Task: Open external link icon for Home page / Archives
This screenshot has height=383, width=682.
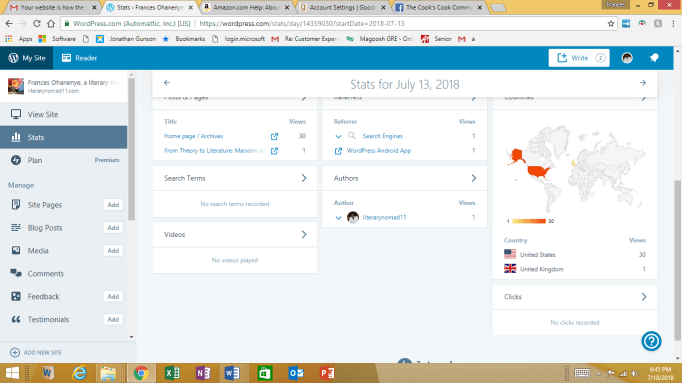Action: click(274, 137)
